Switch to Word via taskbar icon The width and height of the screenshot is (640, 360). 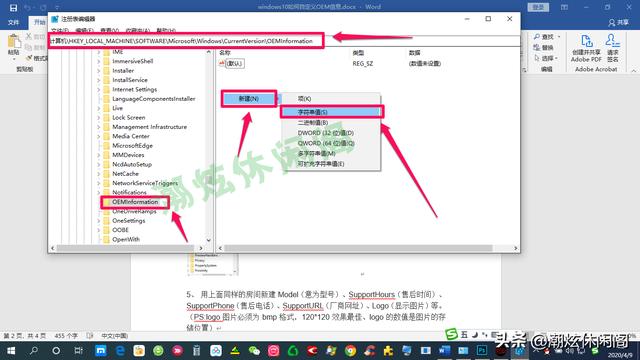[444, 351]
